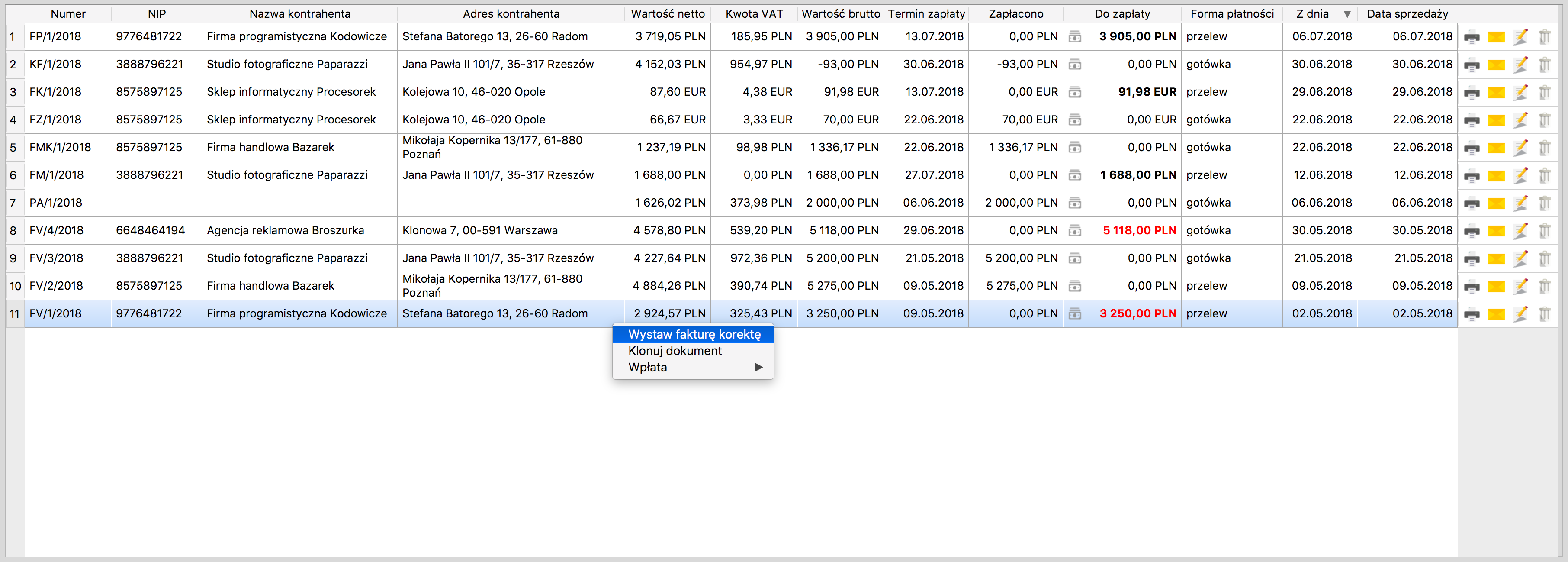This screenshot has width=1568, height=562.
Task: Email invoice FP/1/2018 via envelope icon
Action: point(1496,37)
